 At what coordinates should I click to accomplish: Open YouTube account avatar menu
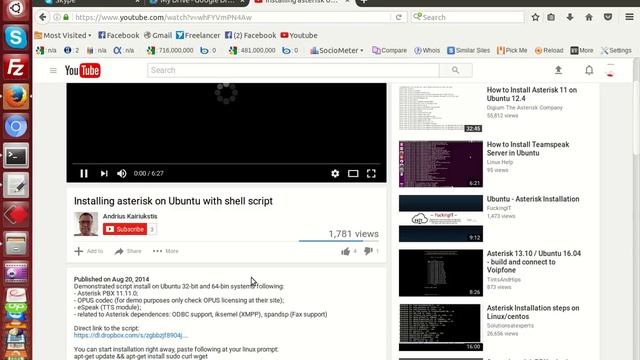click(x=611, y=70)
